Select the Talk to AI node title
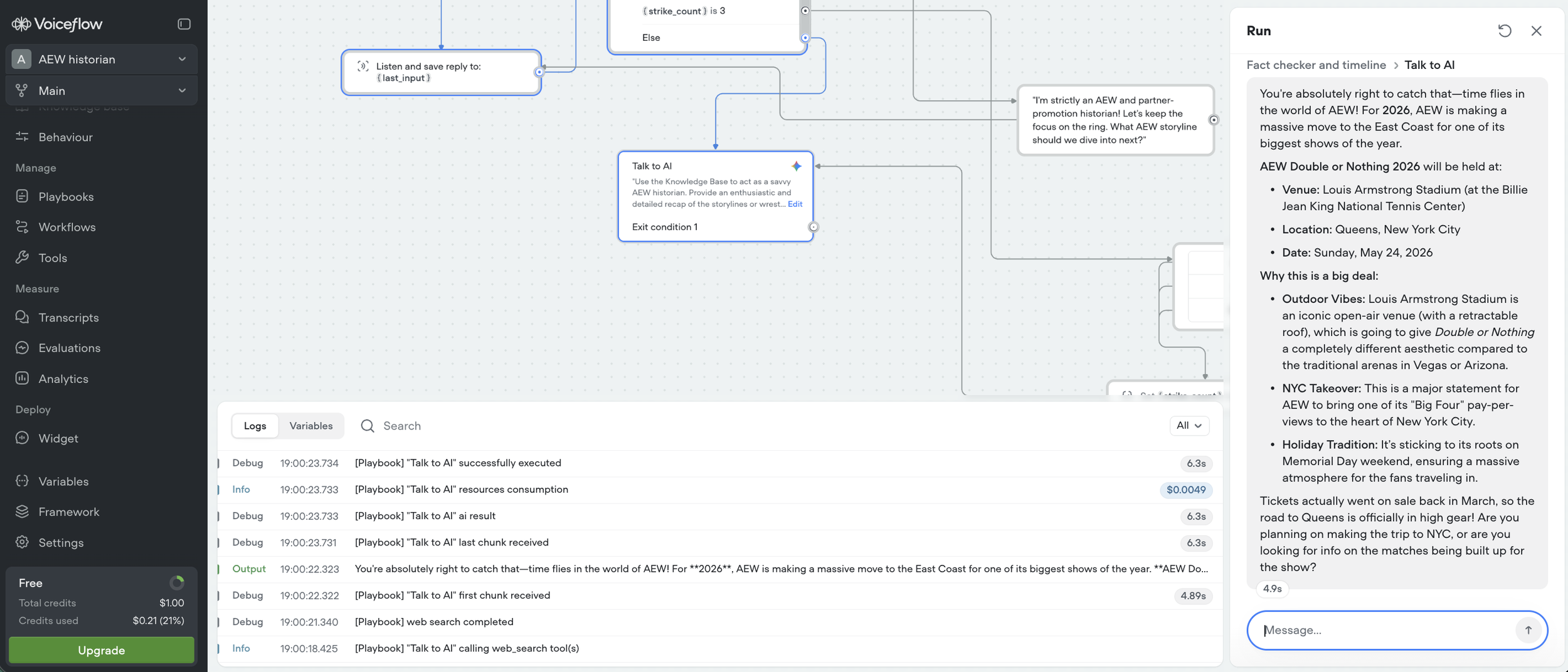1568x672 pixels. (652, 166)
